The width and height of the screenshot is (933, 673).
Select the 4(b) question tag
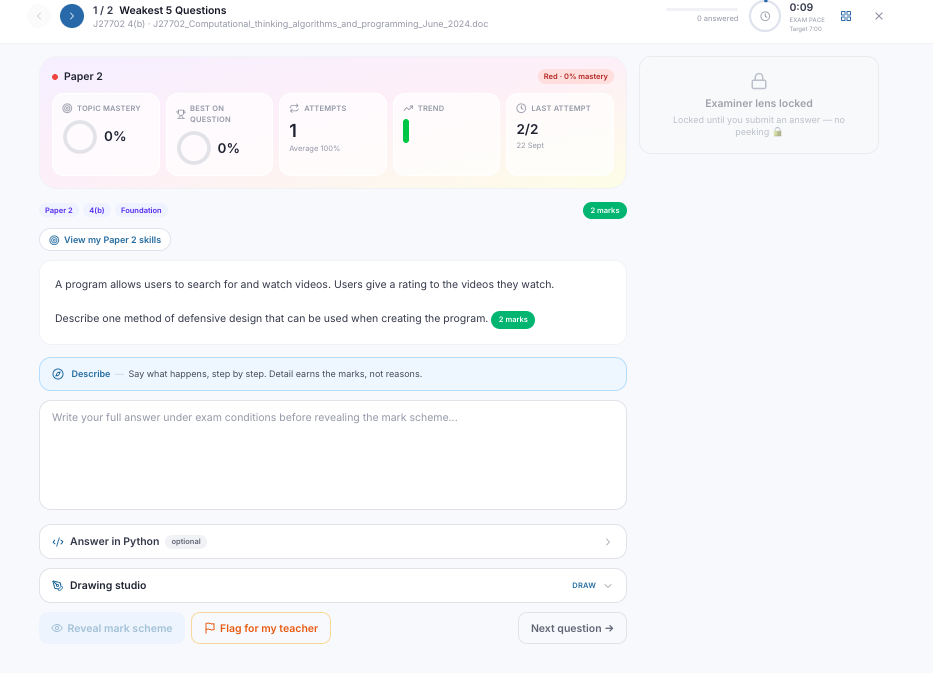click(96, 211)
